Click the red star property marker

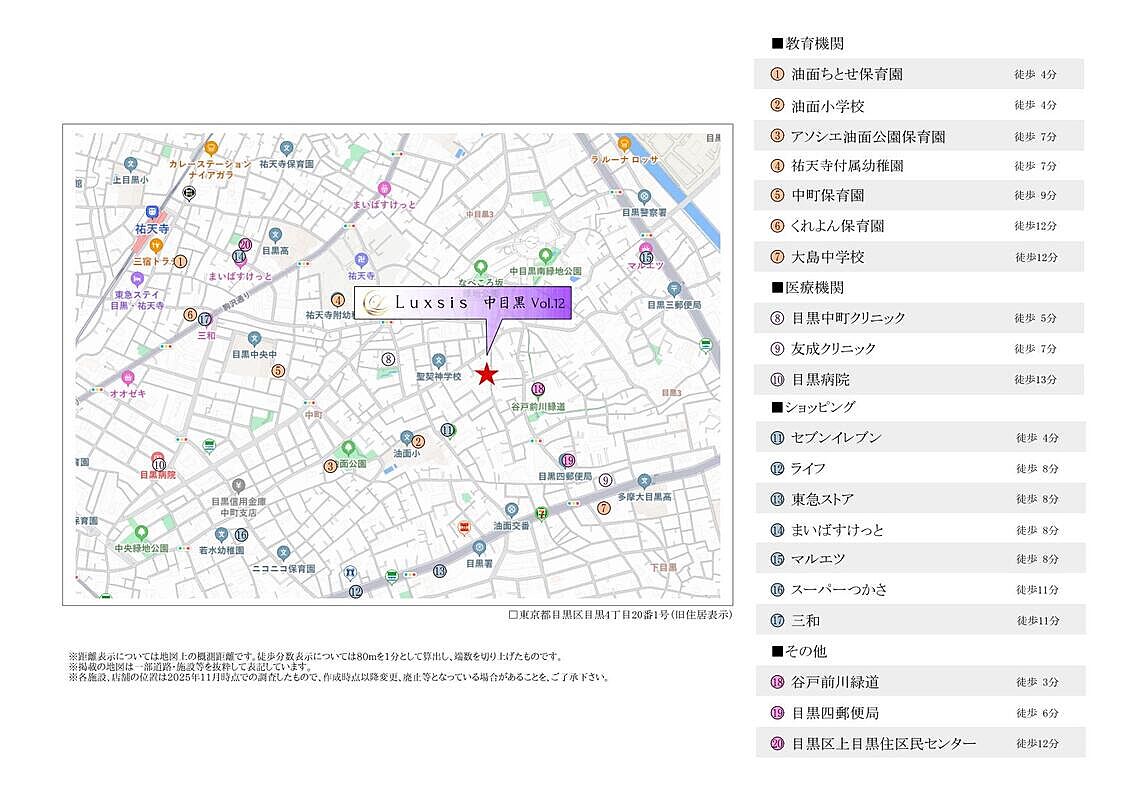[486, 375]
